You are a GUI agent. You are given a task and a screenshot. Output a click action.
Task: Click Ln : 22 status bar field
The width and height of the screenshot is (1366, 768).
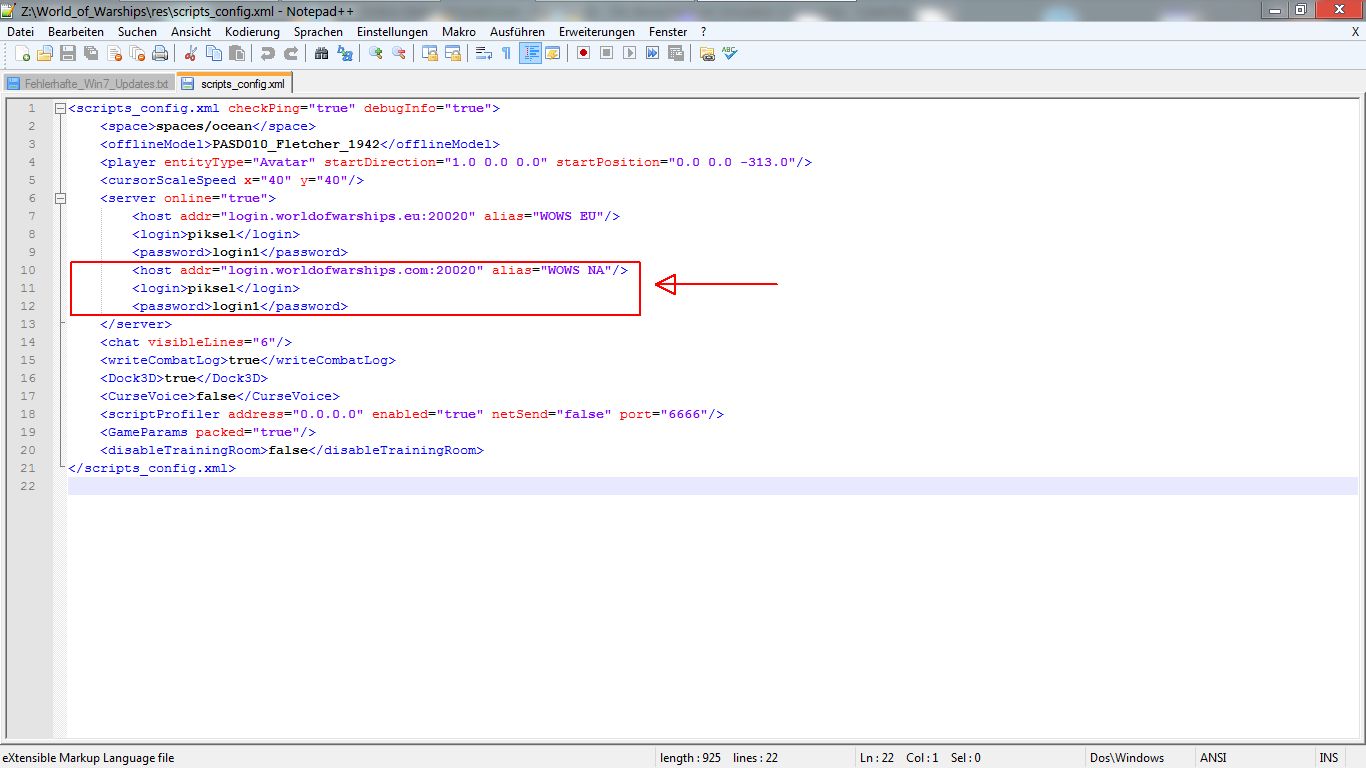875,758
